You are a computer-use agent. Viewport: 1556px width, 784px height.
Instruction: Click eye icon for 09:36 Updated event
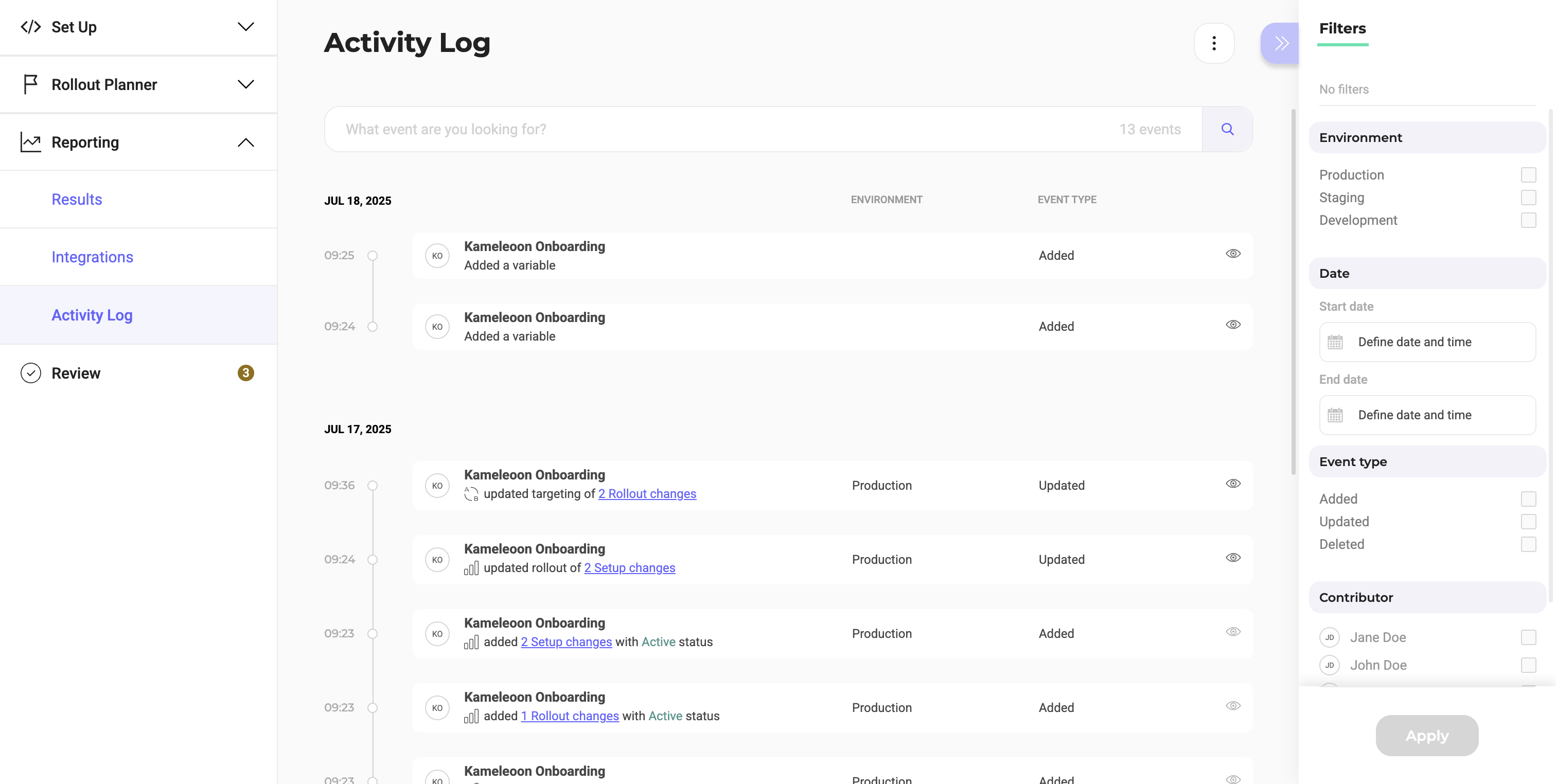(x=1233, y=484)
